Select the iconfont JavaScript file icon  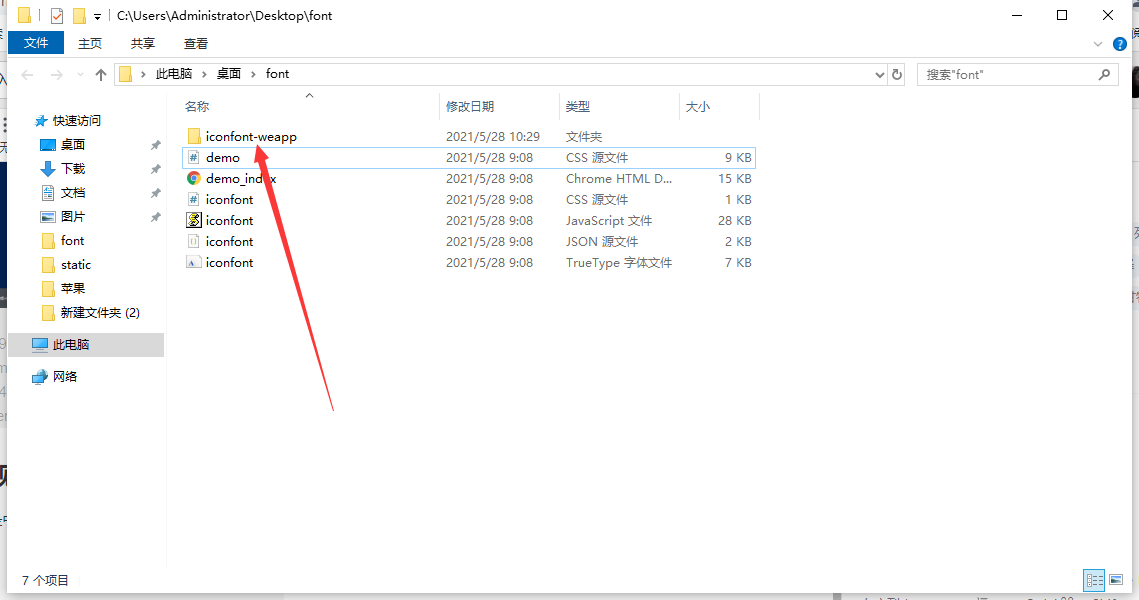point(193,220)
